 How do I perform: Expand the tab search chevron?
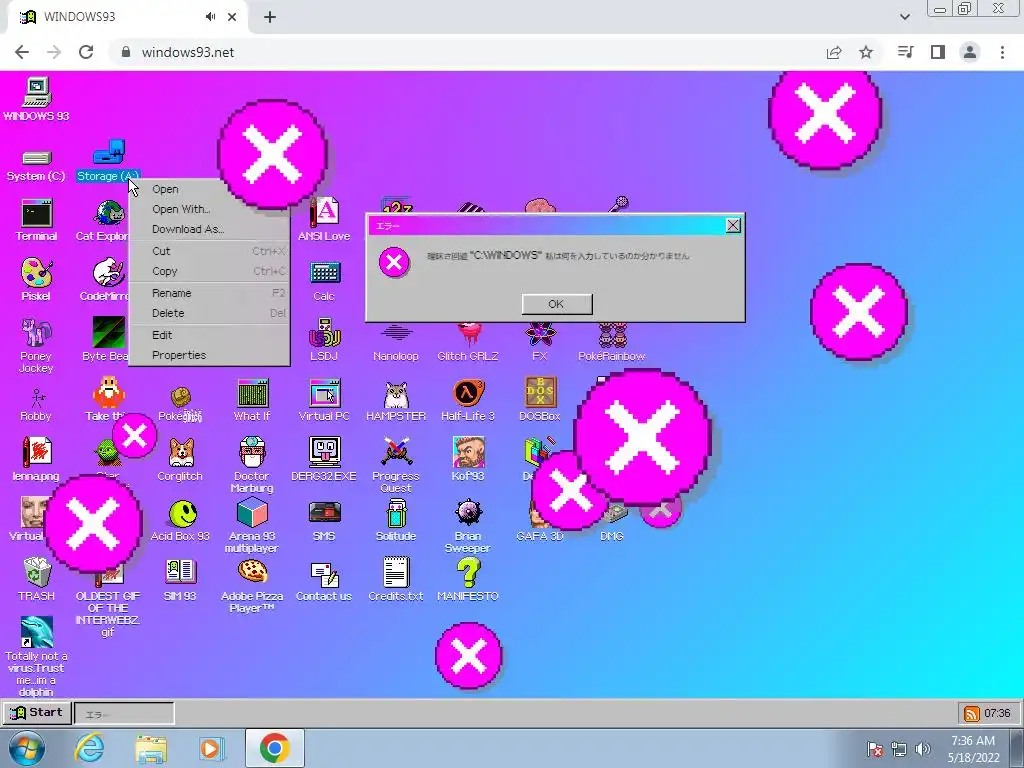point(904,17)
